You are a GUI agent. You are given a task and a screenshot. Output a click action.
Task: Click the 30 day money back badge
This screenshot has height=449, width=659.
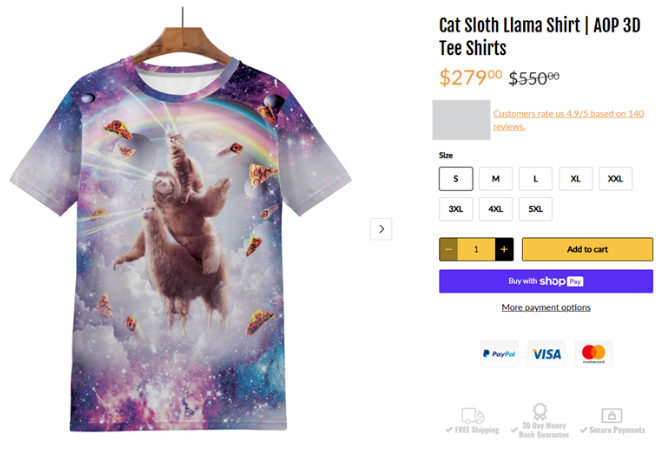(541, 412)
